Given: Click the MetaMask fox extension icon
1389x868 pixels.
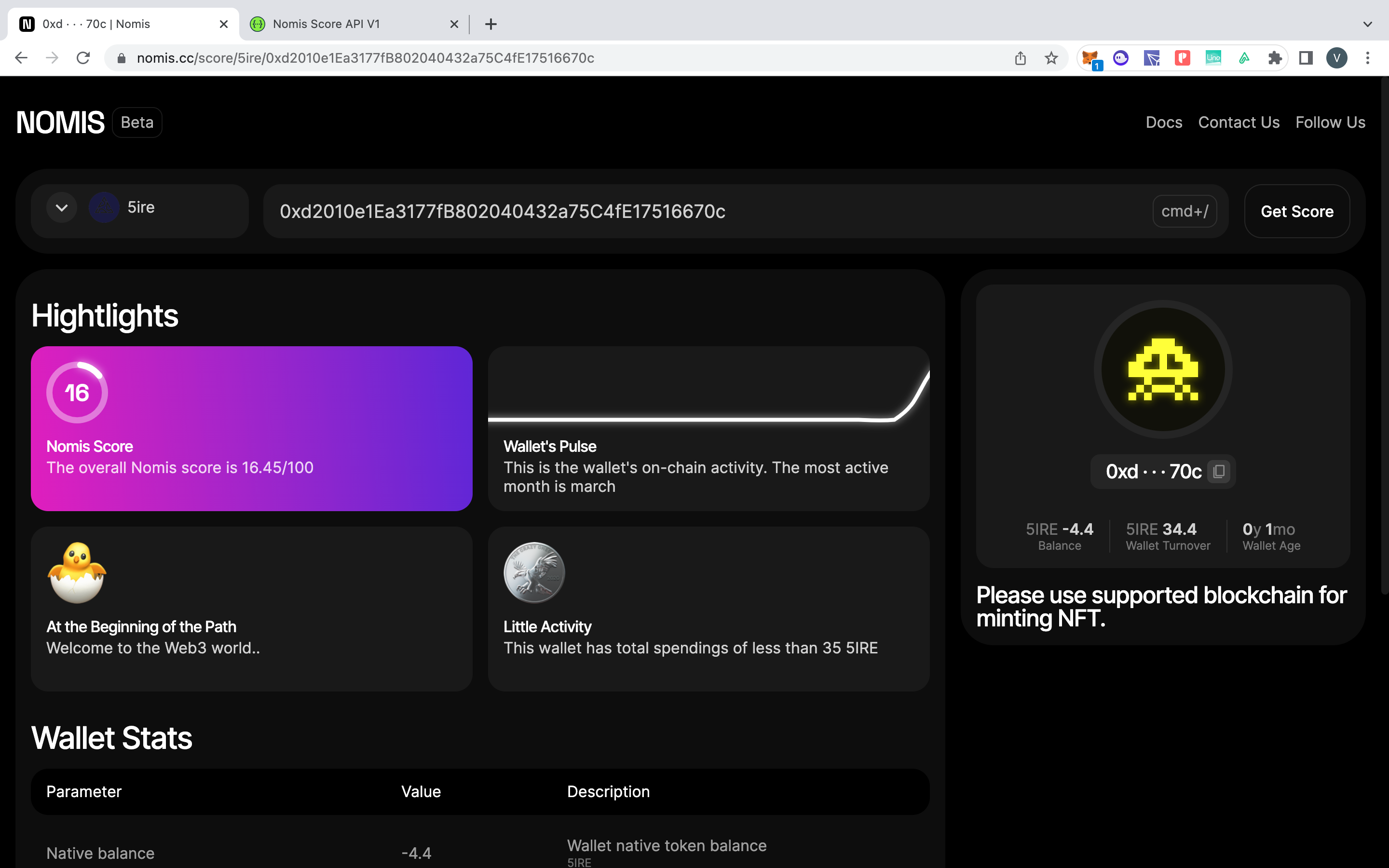Looking at the screenshot, I should pos(1089,58).
